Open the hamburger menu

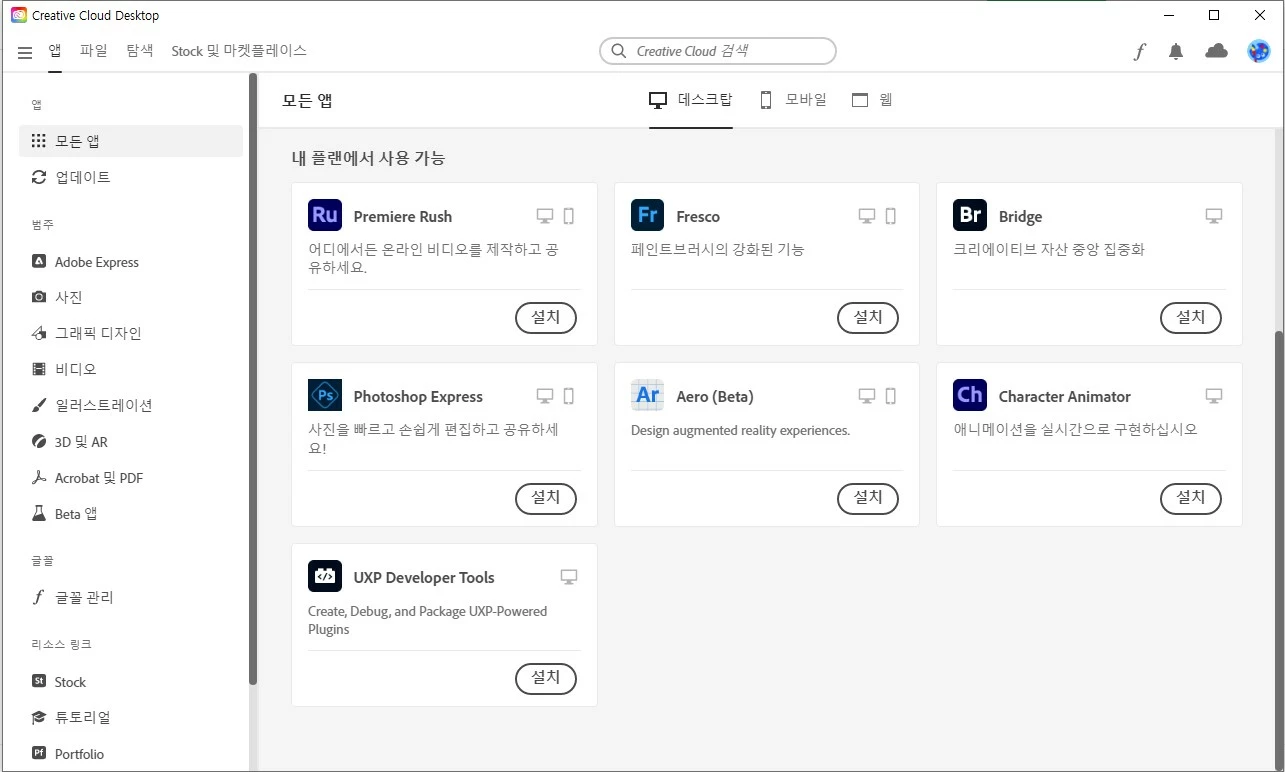pyautogui.click(x=25, y=52)
